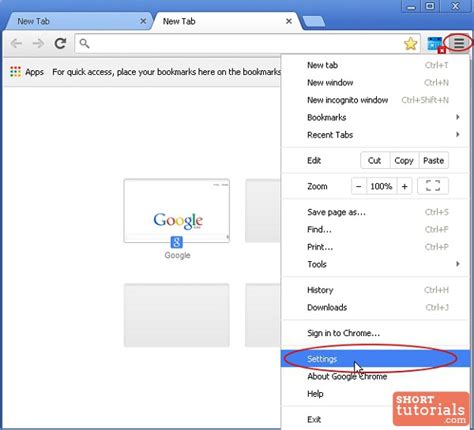Screen dimensions: 474x430
Task: Decrease zoom with the minus button
Action: [359, 186]
